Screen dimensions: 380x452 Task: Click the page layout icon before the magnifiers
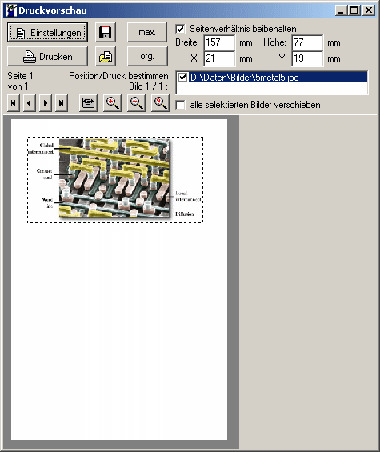click(88, 103)
